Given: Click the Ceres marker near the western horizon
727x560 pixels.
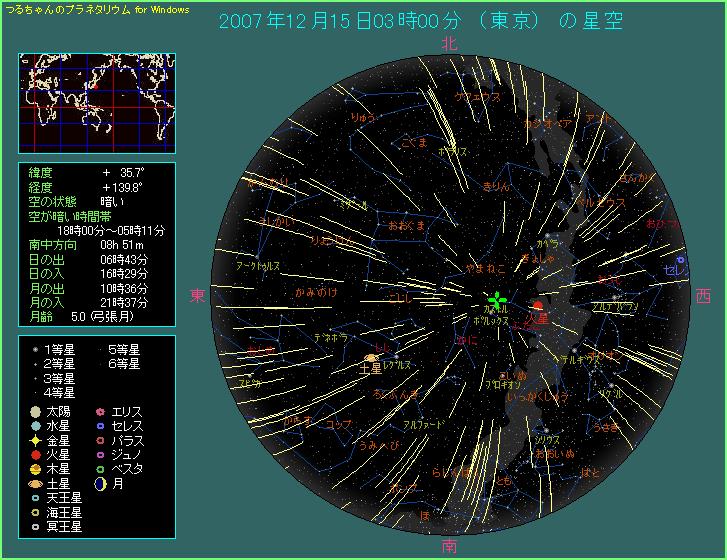Looking at the screenshot, I should (681, 261).
